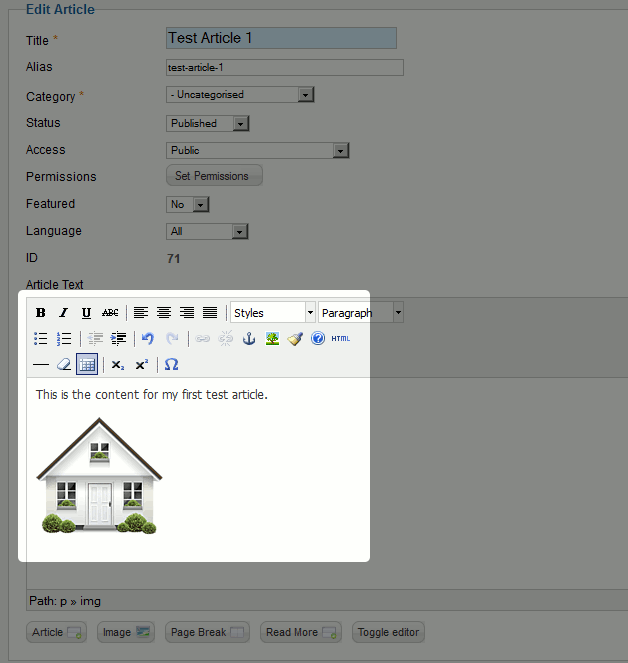Image resolution: width=628 pixels, height=663 pixels.
Task: Click the Set Permissions button
Action: (214, 175)
